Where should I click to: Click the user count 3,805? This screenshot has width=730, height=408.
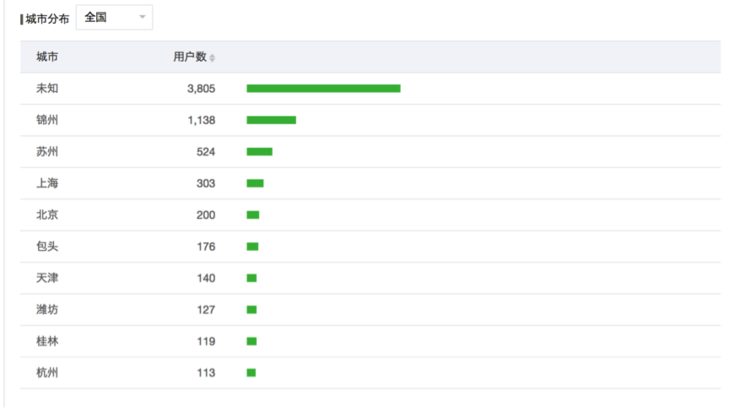pos(201,88)
